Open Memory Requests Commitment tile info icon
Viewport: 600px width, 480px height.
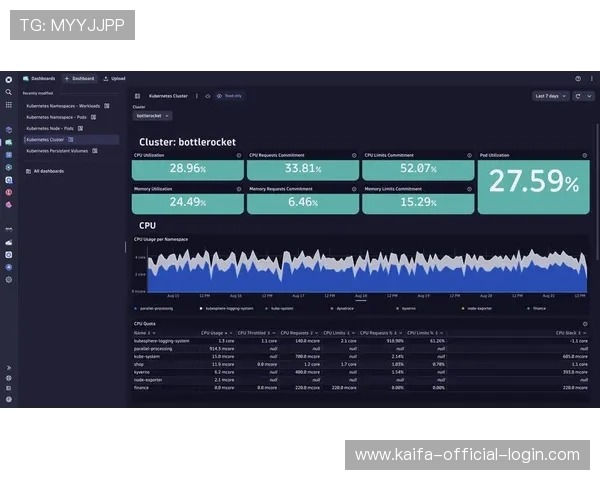coord(354,189)
